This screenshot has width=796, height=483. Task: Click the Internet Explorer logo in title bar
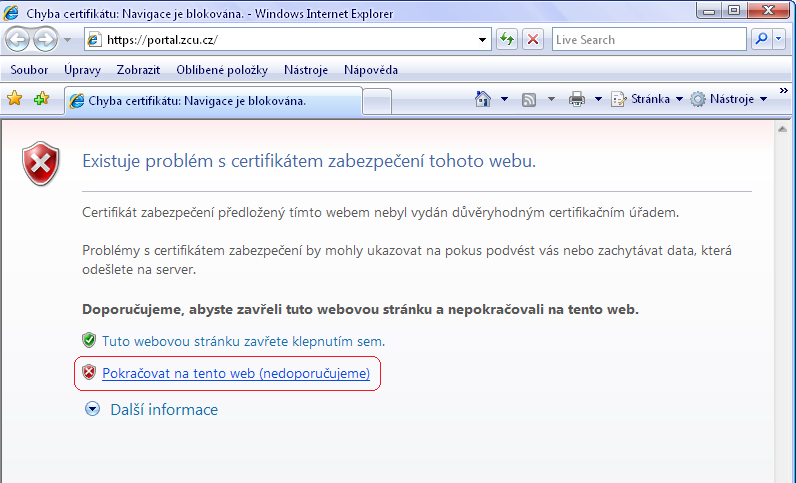click(x=11, y=13)
